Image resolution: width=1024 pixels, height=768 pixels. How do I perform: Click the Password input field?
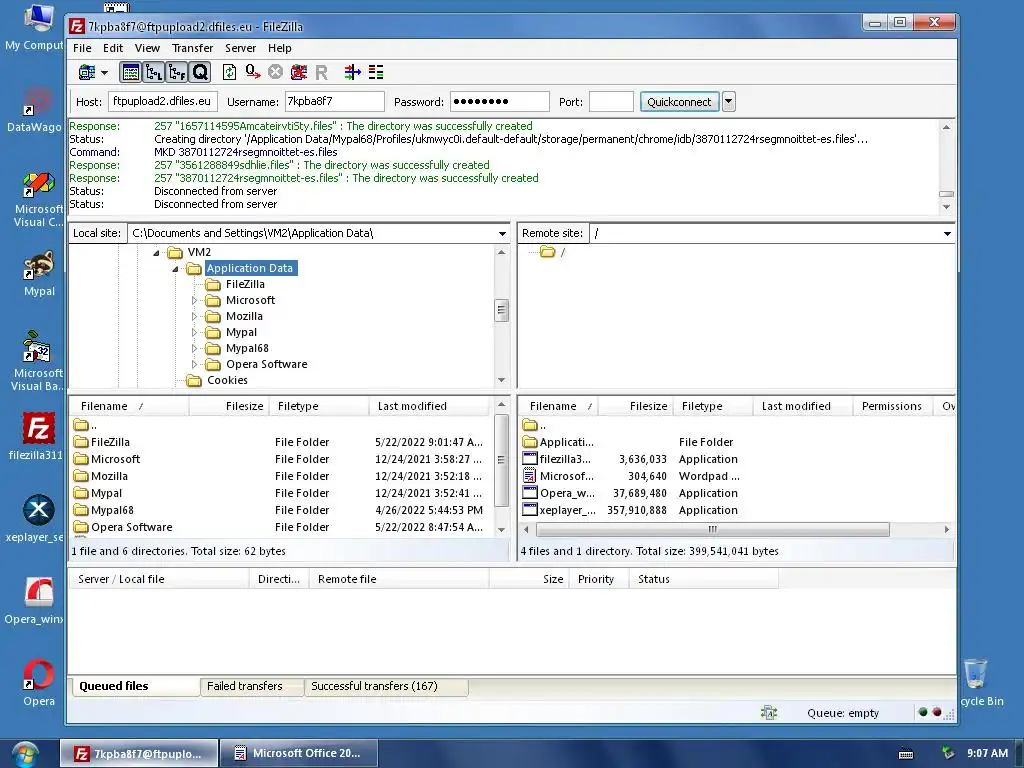(x=500, y=102)
